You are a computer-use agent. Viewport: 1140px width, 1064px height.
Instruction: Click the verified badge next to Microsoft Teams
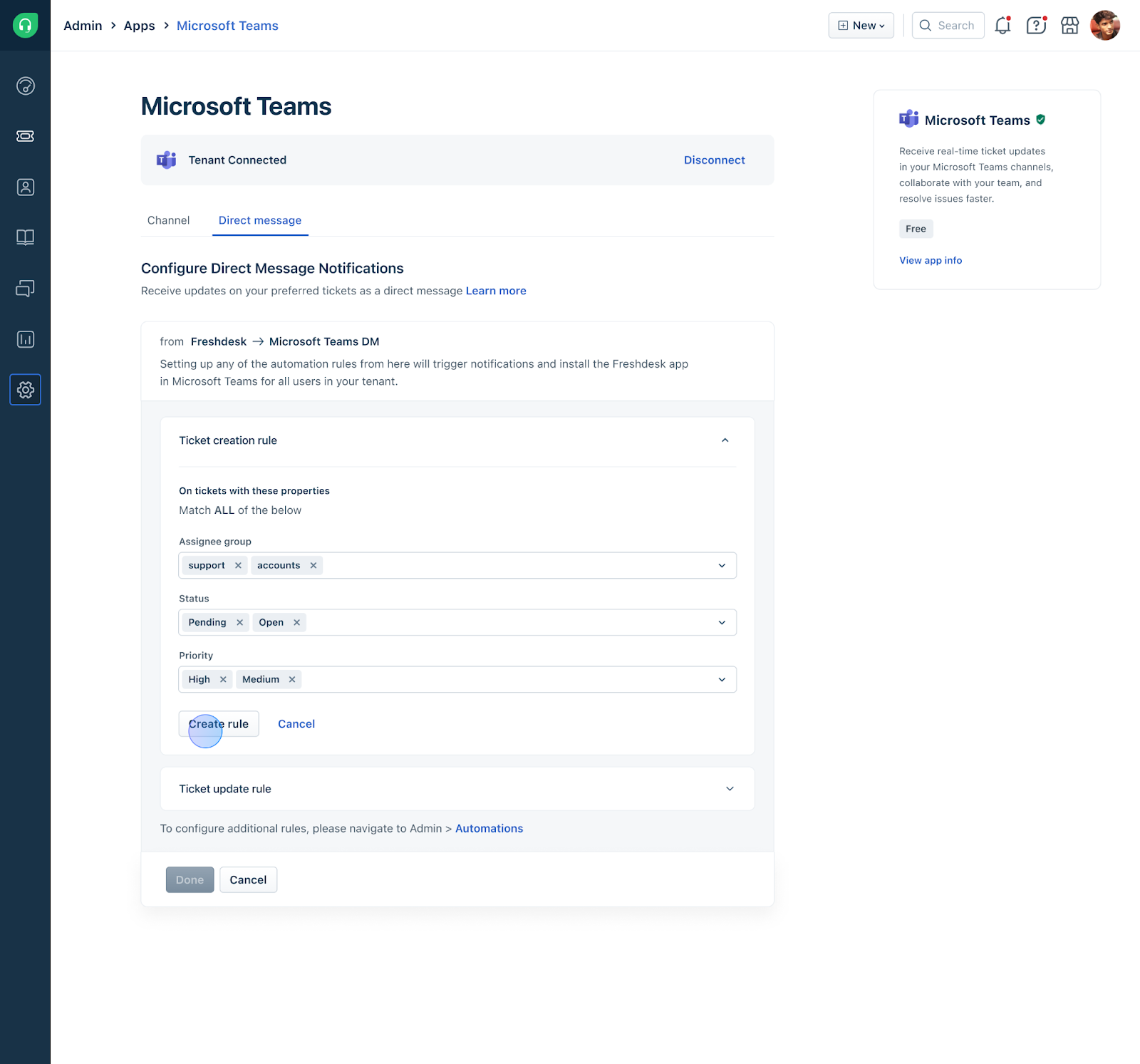[1040, 120]
